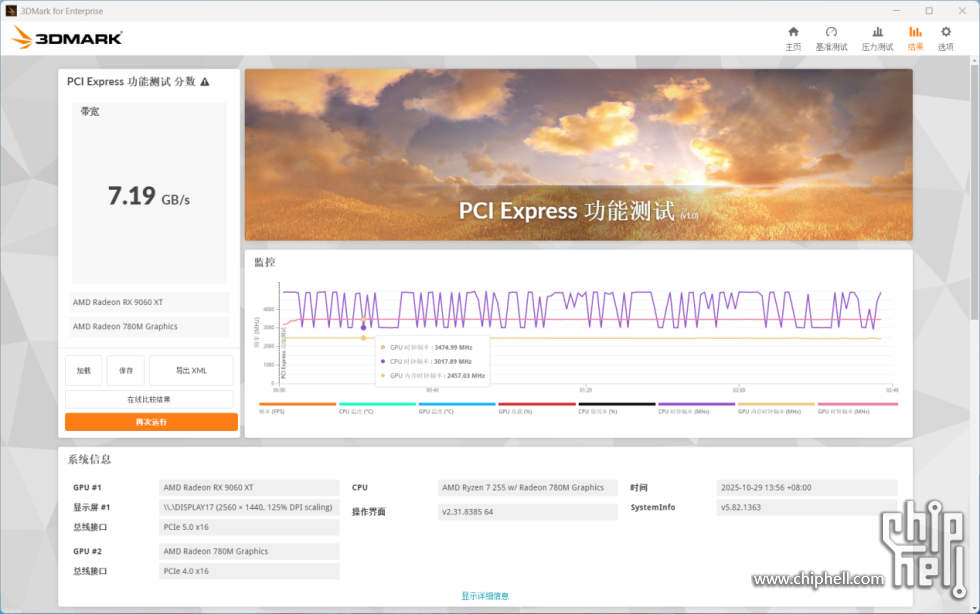Run the test again with 再次运行
Image resolution: width=980 pixels, height=614 pixels.
(151, 422)
